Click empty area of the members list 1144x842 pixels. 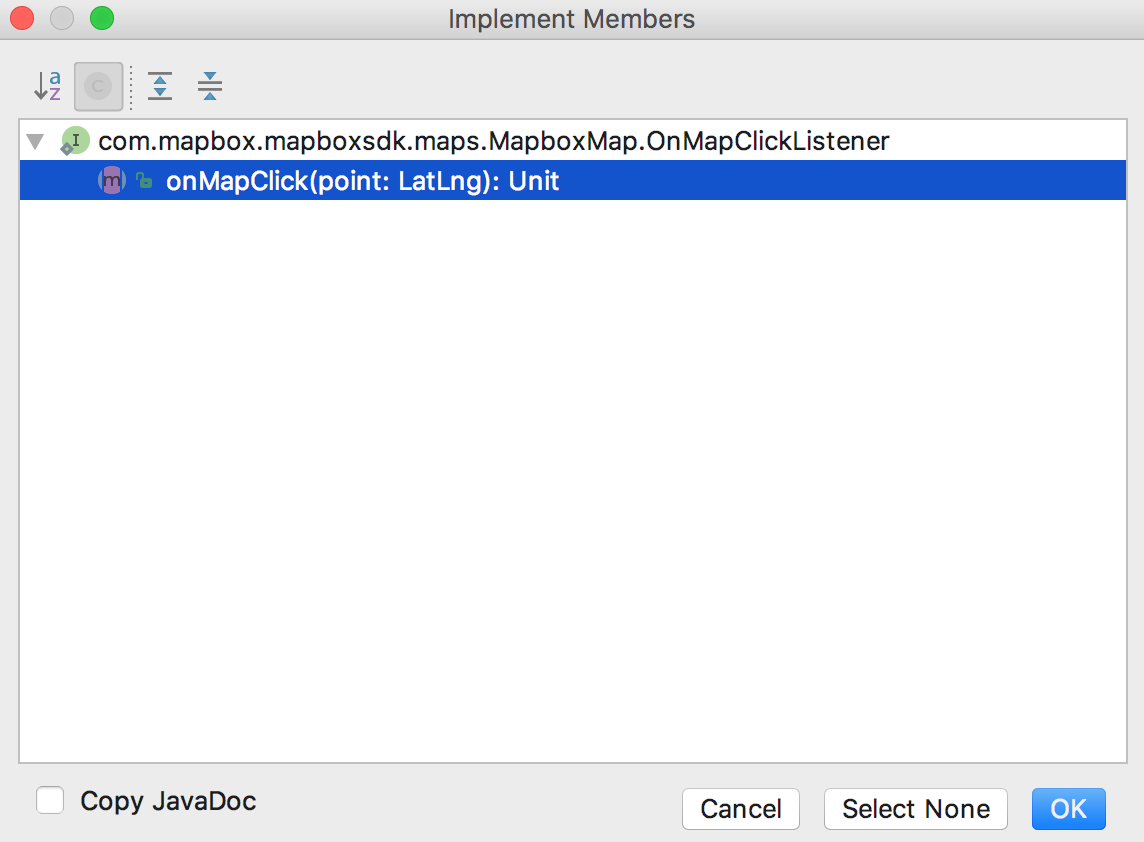[x=573, y=482]
